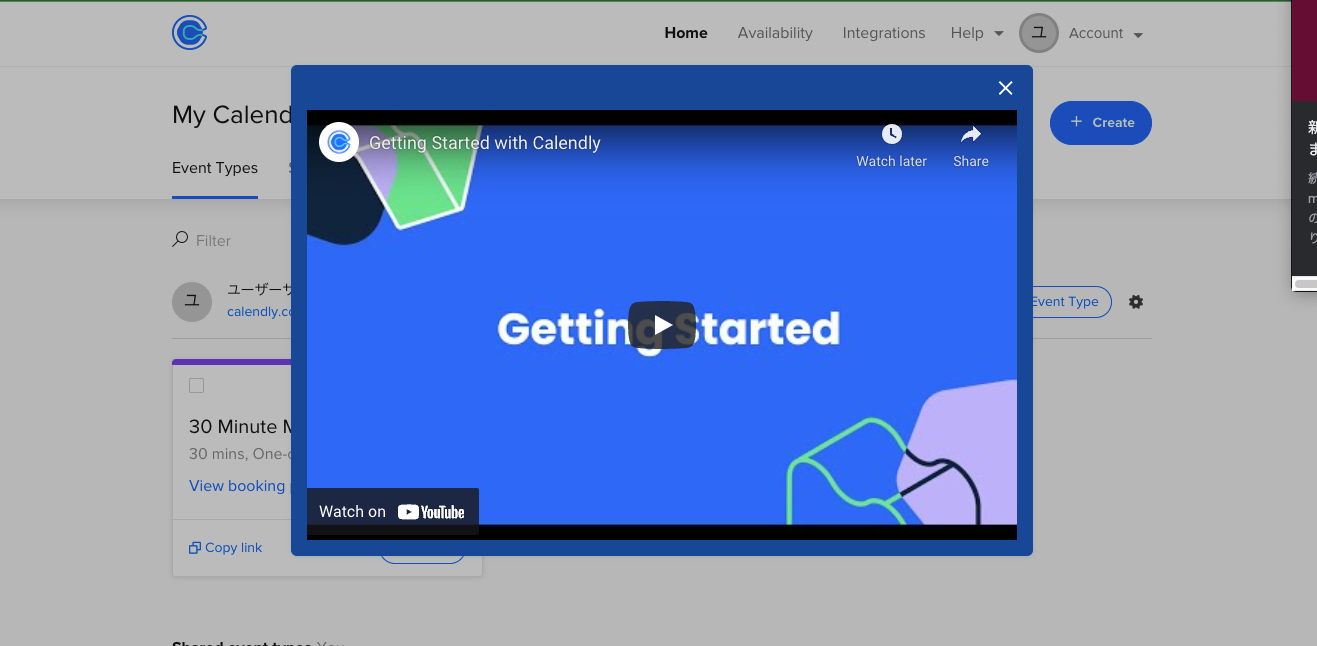Click Copy link on the event card
1317x646 pixels.
click(226, 548)
